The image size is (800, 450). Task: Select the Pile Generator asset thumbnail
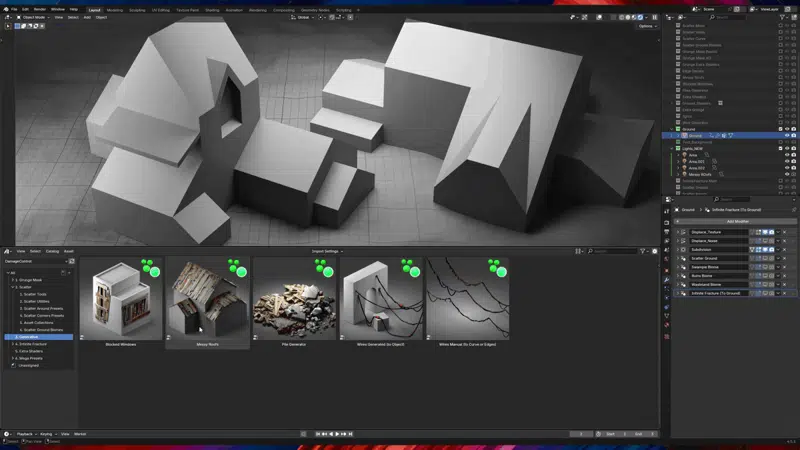click(x=294, y=299)
